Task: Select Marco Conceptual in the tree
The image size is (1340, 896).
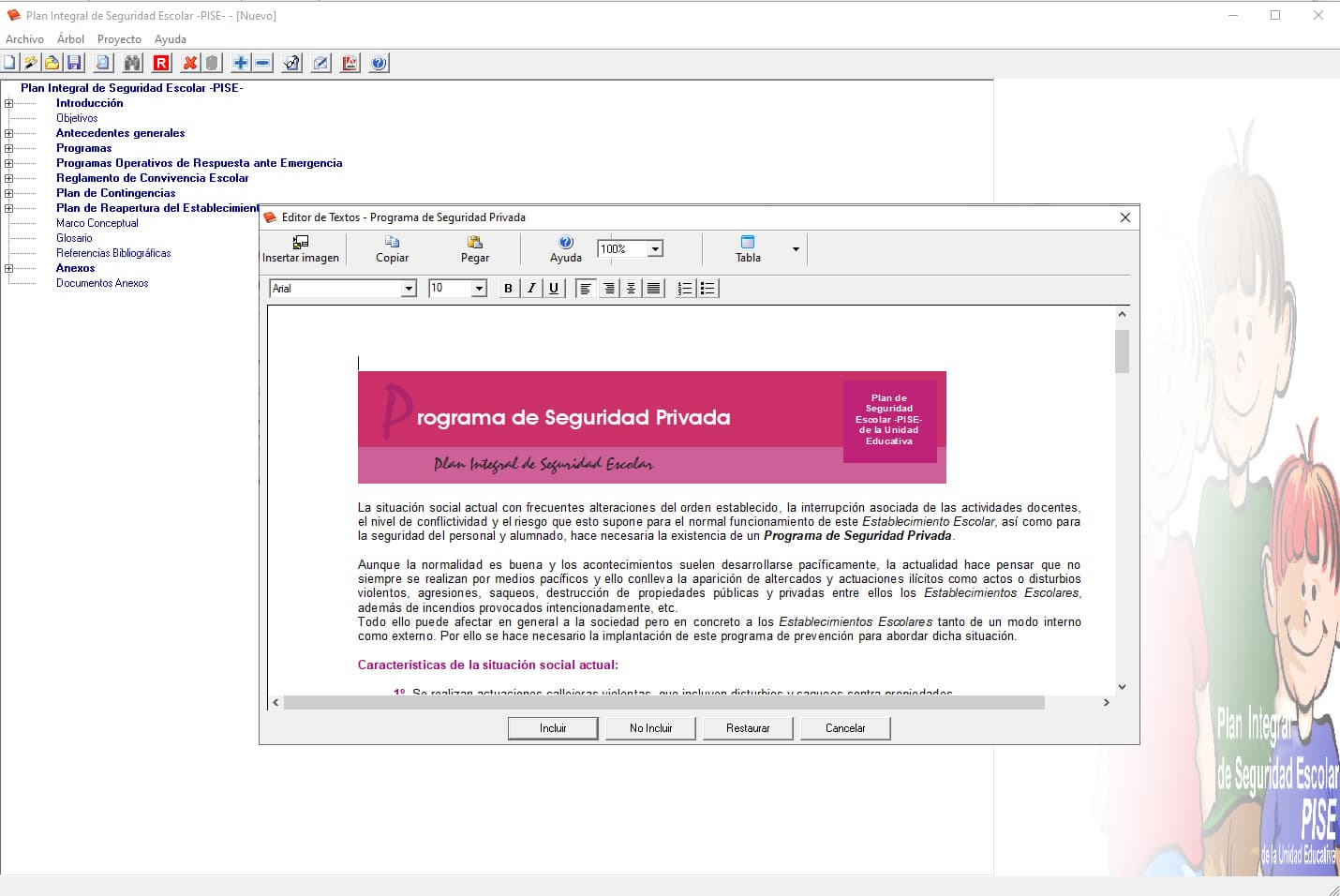Action: (x=97, y=223)
